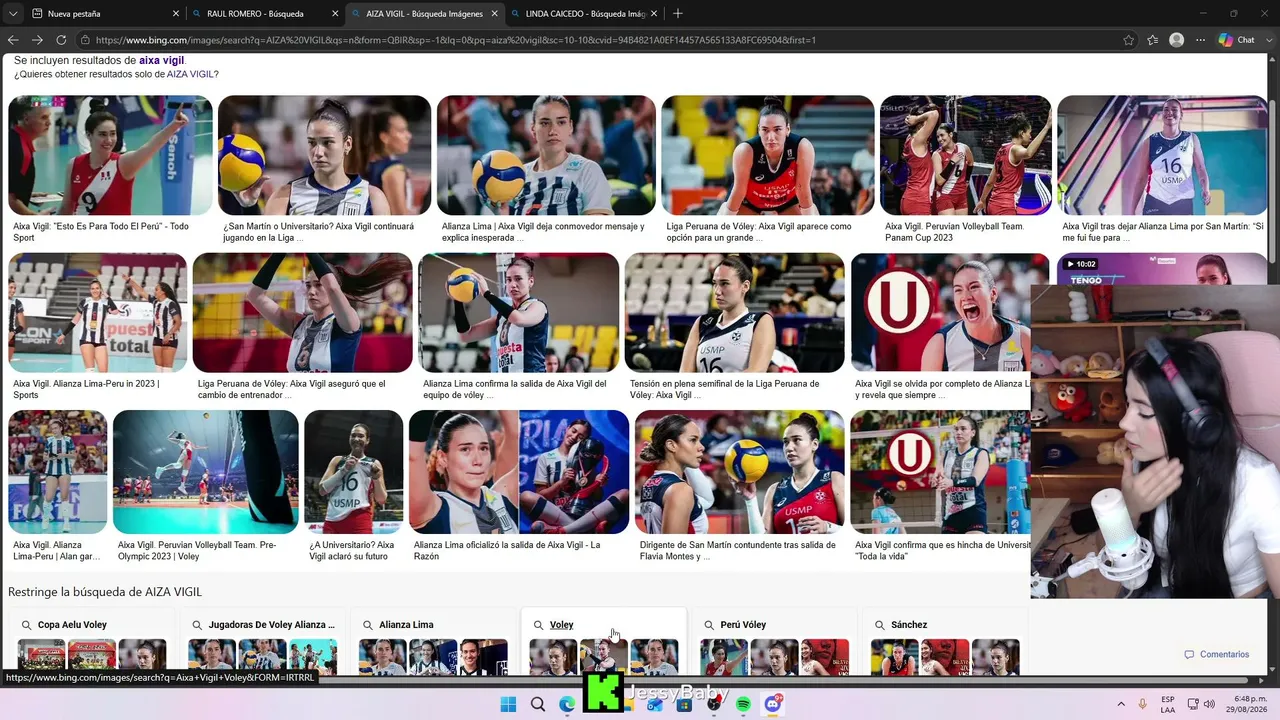Open the Windows Start menu
1280x720 pixels.
point(508,704)
